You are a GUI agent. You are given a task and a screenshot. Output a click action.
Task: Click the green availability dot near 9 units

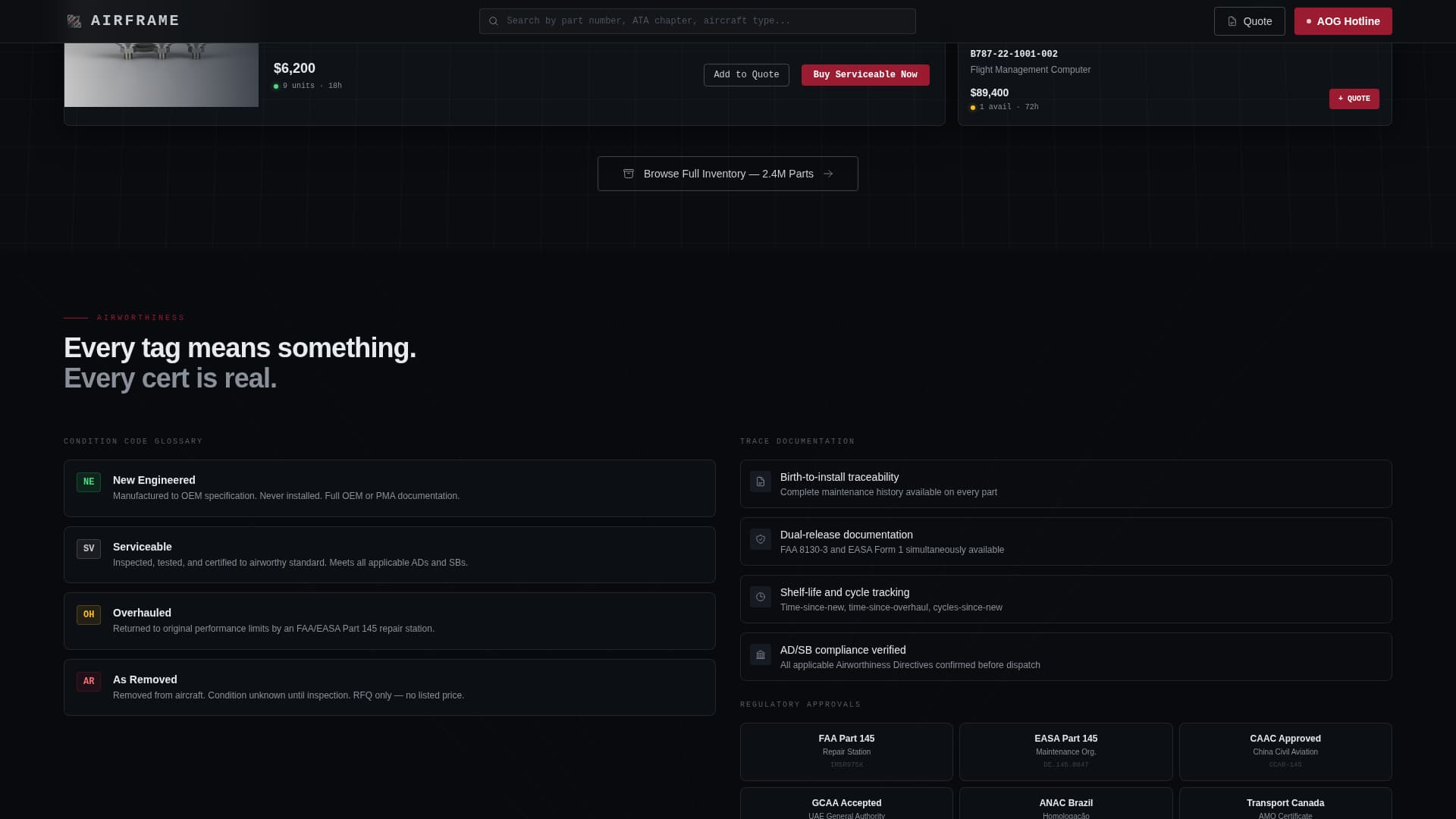click(275, 86)
